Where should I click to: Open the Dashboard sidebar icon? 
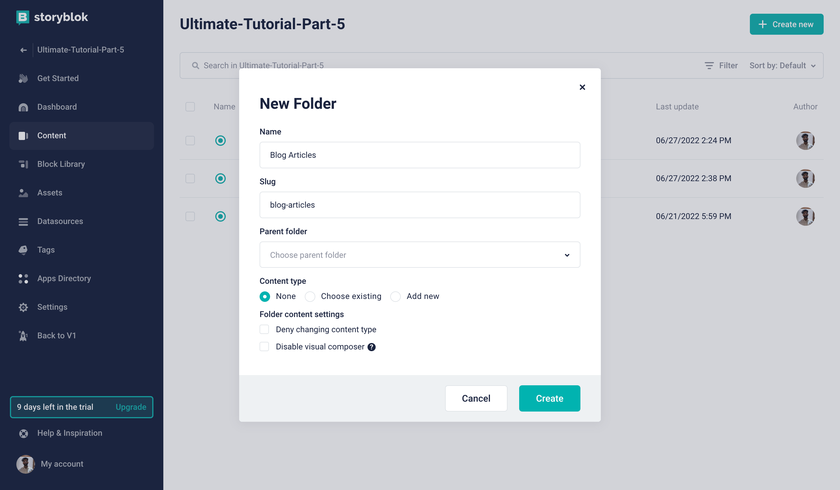(x=23, y=107)
